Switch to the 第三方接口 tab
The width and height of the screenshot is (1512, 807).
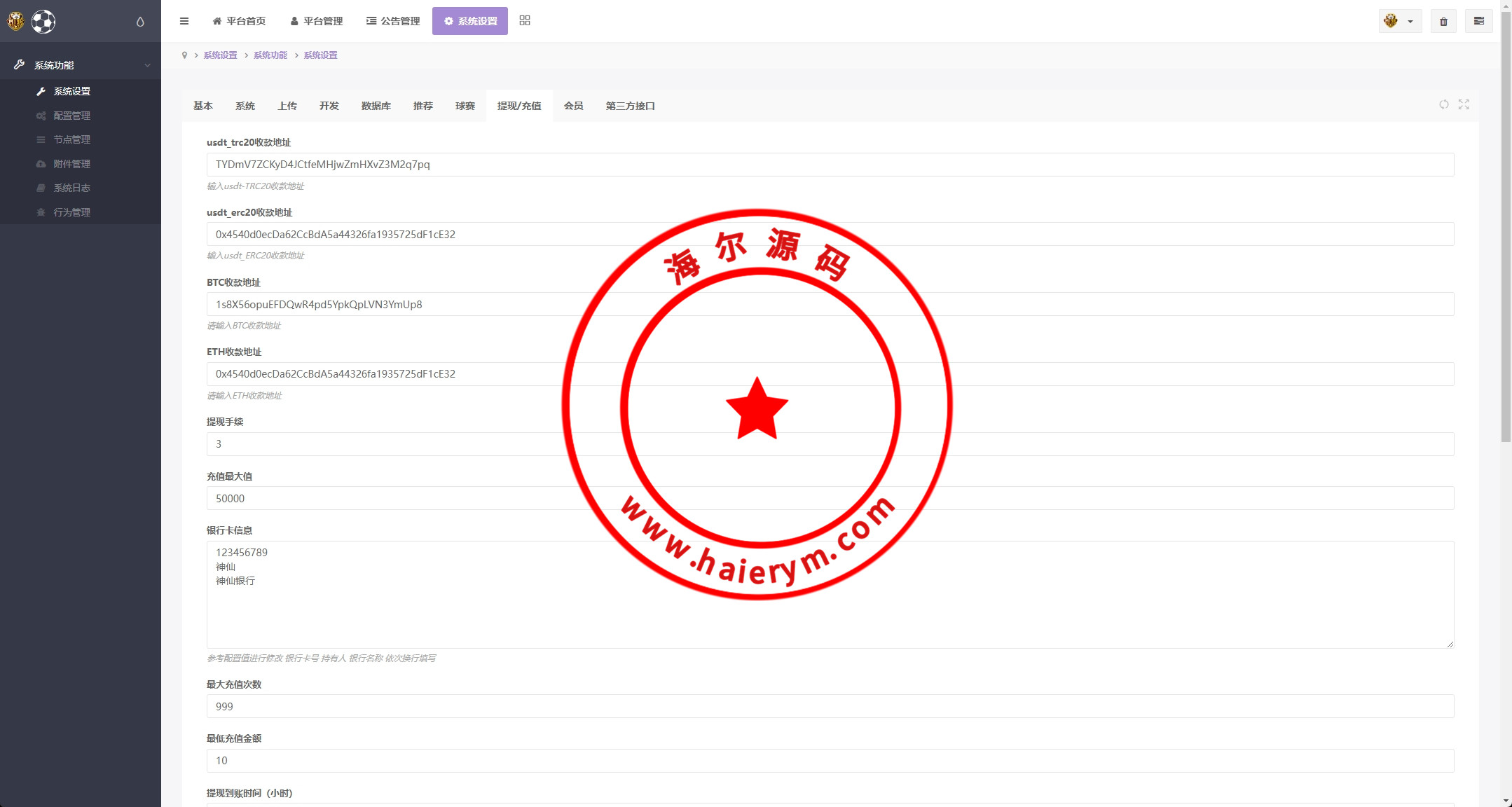click(x=630, y=106)
